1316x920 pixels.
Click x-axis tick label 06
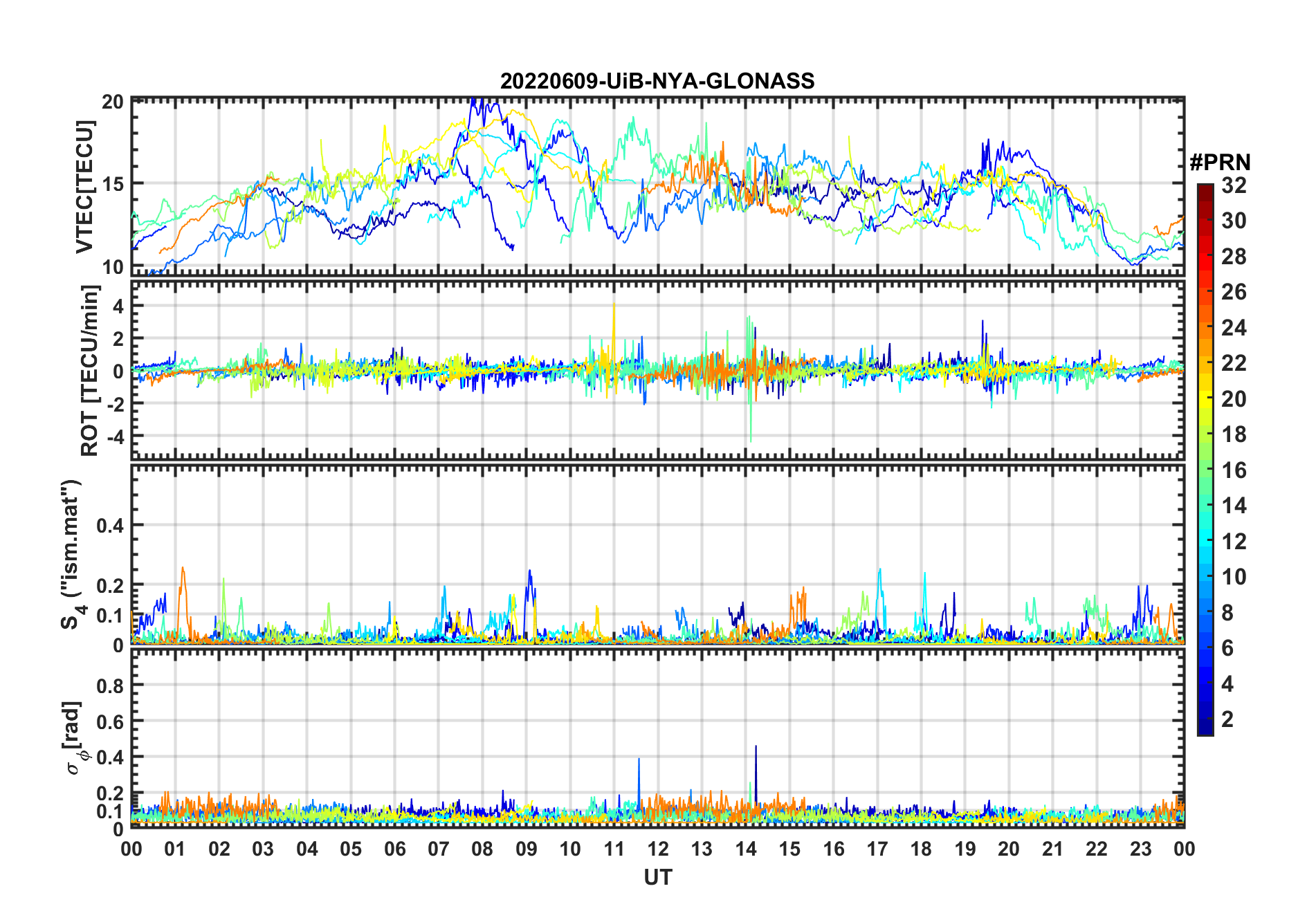point(394,849)
